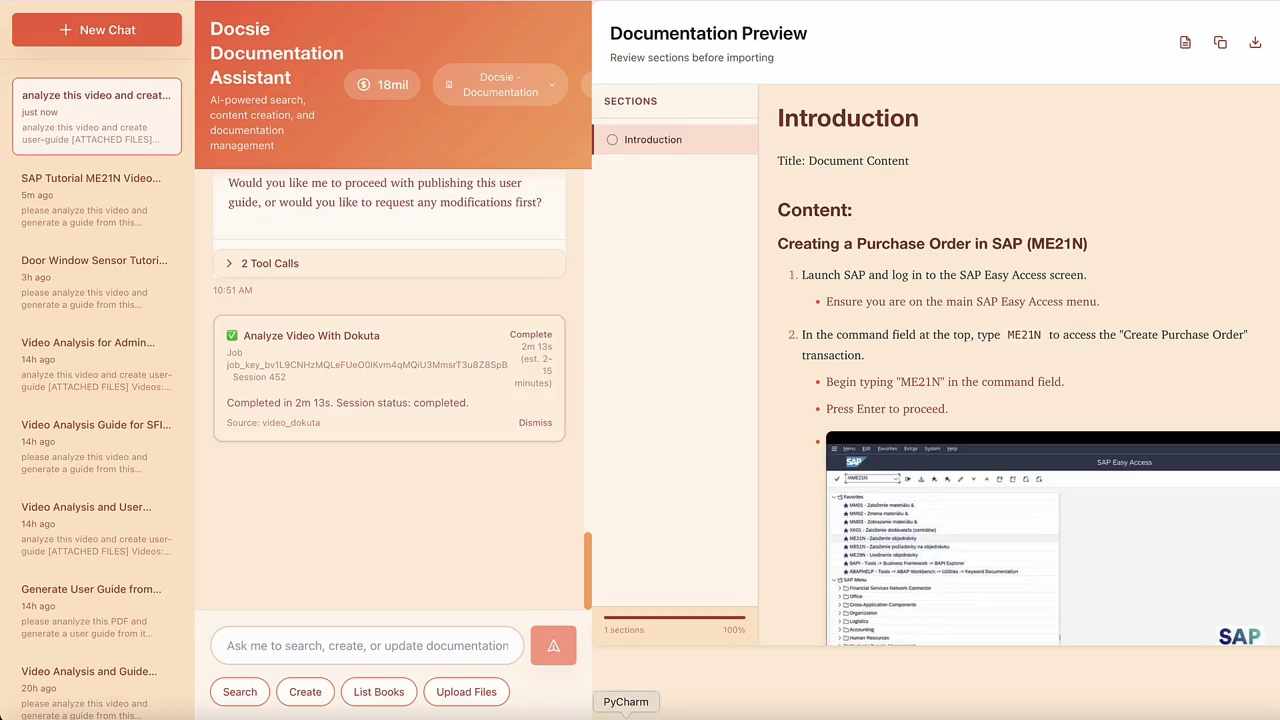Click the download documentation icon top right
Screen dimensions: 1280x720
(1255, 42)
